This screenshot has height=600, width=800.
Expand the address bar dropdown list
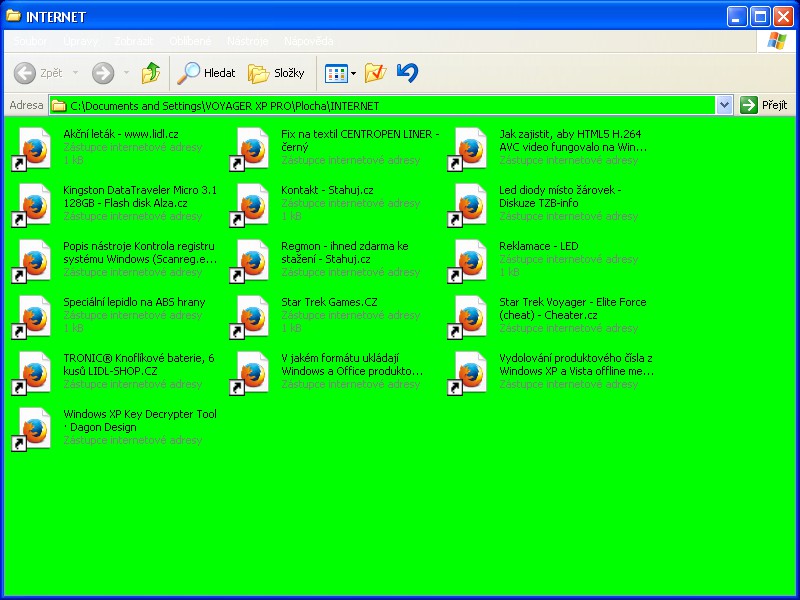click(724, 105)
